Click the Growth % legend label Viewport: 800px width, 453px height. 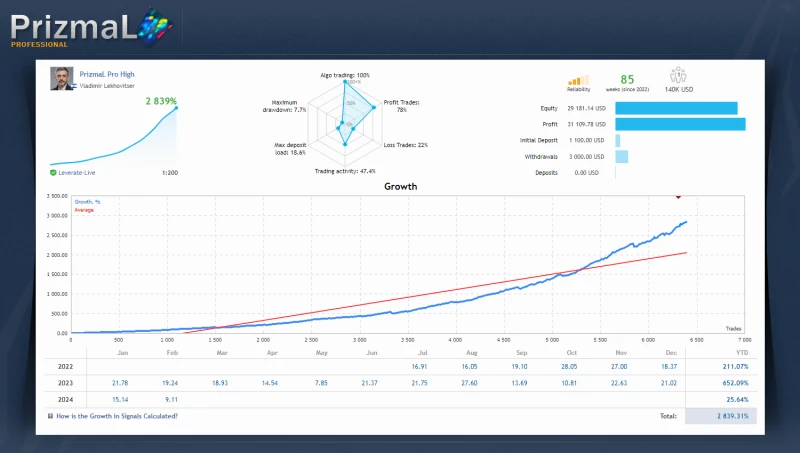88,202
